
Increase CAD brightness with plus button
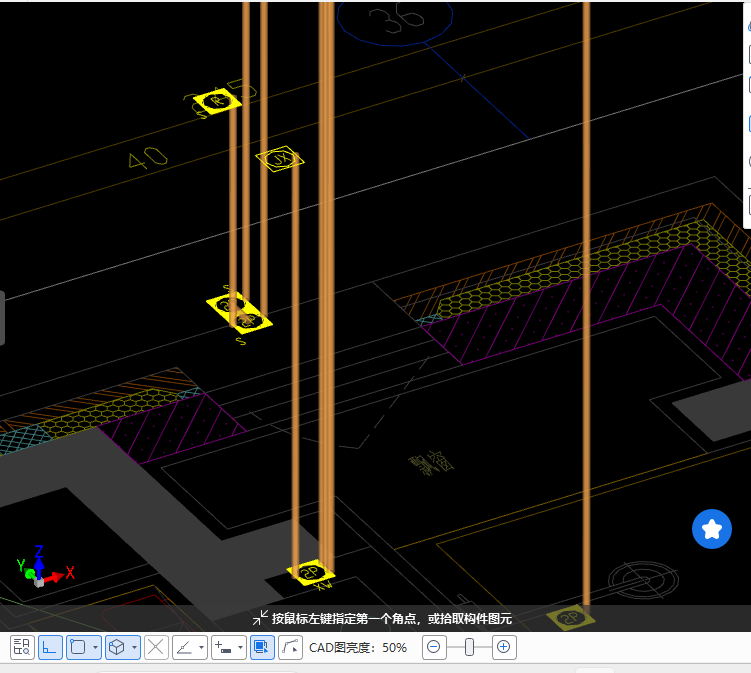504,647
